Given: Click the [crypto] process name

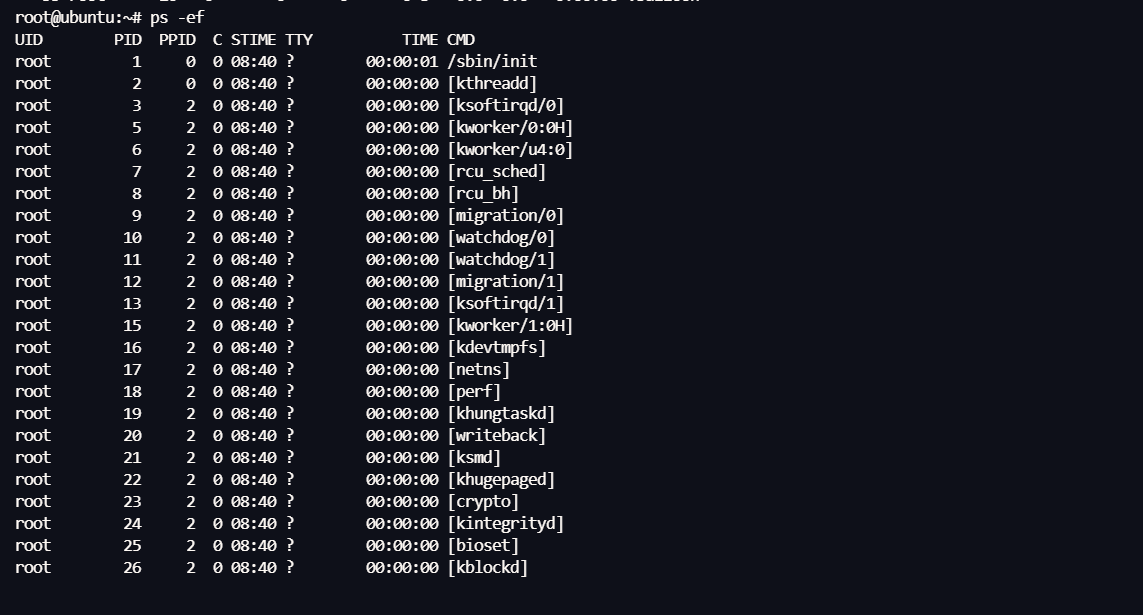Looking at the screenshot, I should (x=483, y=502).
